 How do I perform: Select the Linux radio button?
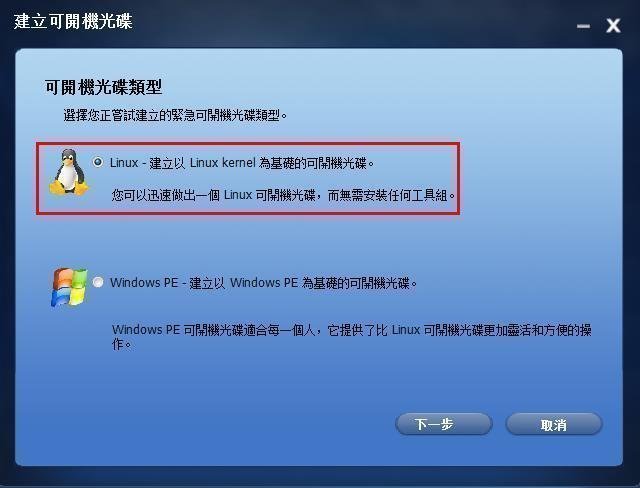pyautogui.click(x=98, y=162)
